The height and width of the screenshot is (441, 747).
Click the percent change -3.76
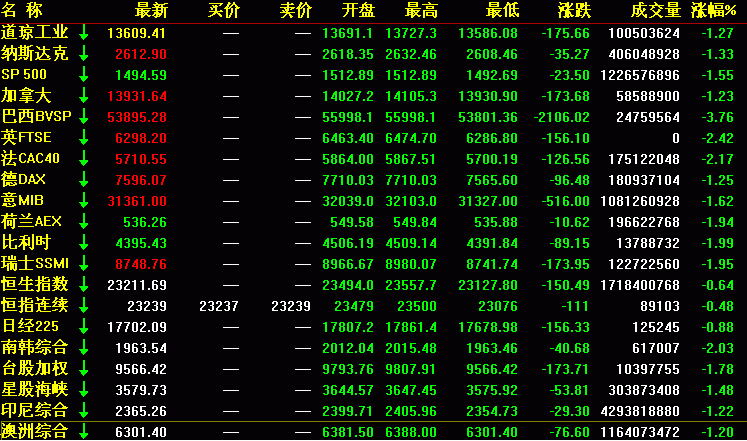click(x=717, y=117)
